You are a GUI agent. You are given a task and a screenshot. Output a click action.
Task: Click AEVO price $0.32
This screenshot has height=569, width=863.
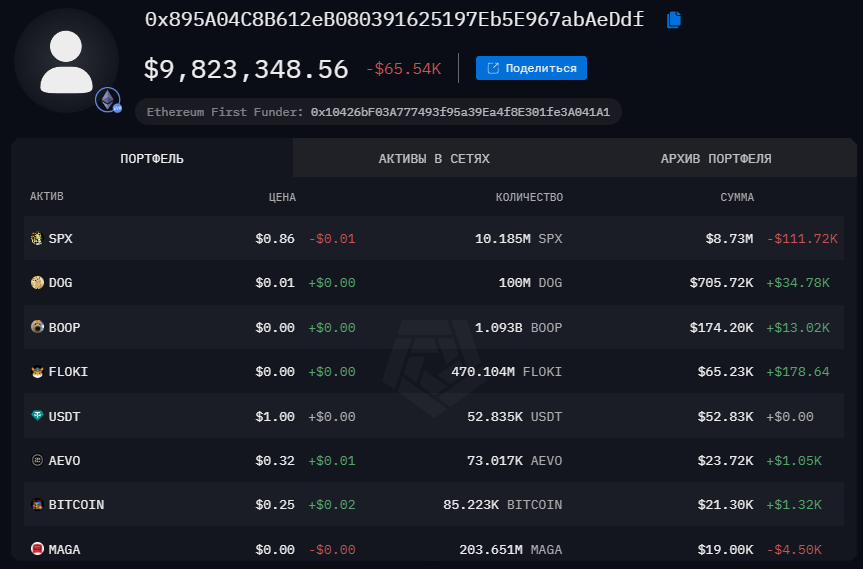tap(275, 461)
